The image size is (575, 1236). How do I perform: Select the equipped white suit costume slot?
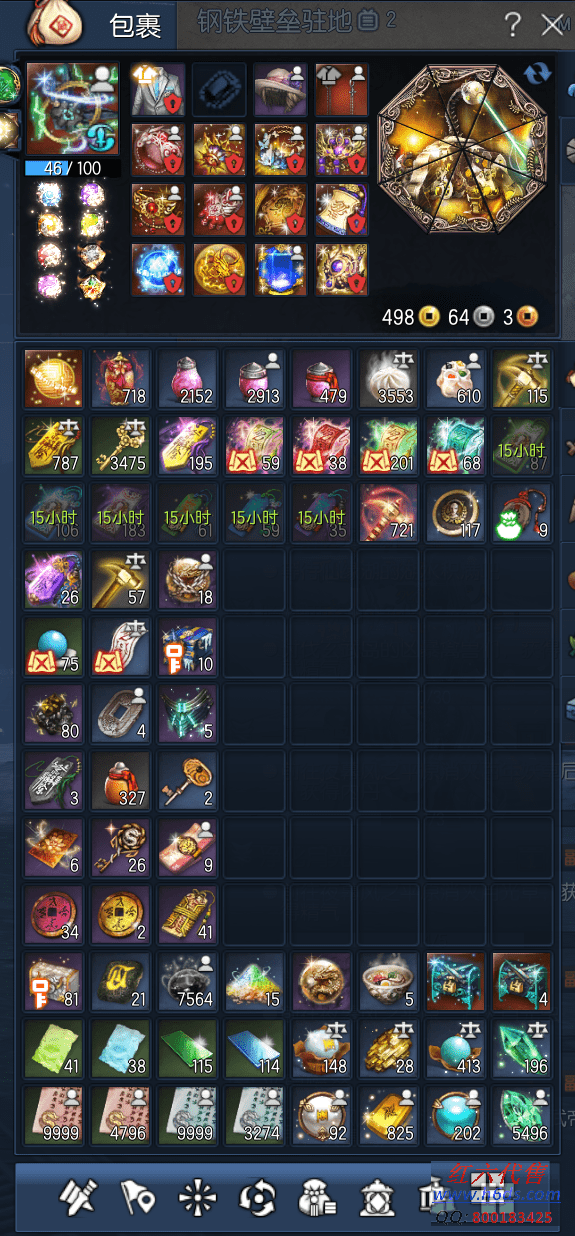click(158, 89)
